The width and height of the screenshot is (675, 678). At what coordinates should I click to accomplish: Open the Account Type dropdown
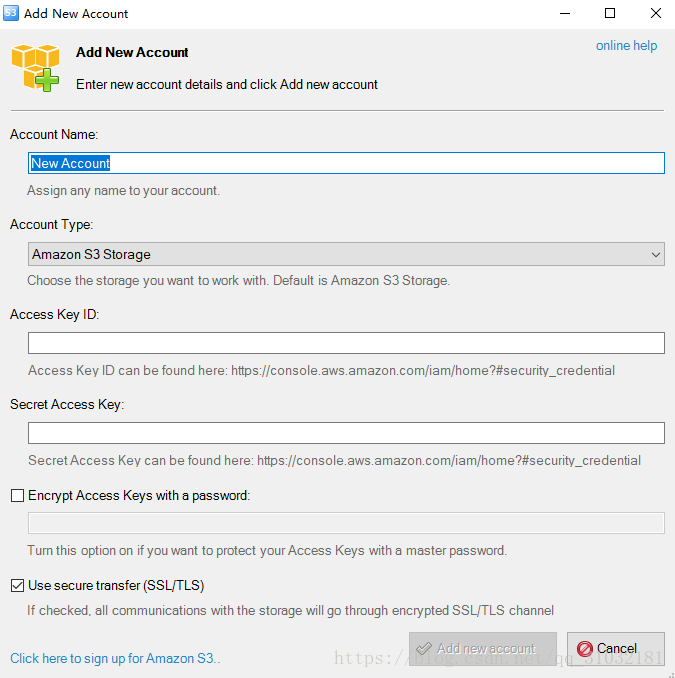(346, 254)
